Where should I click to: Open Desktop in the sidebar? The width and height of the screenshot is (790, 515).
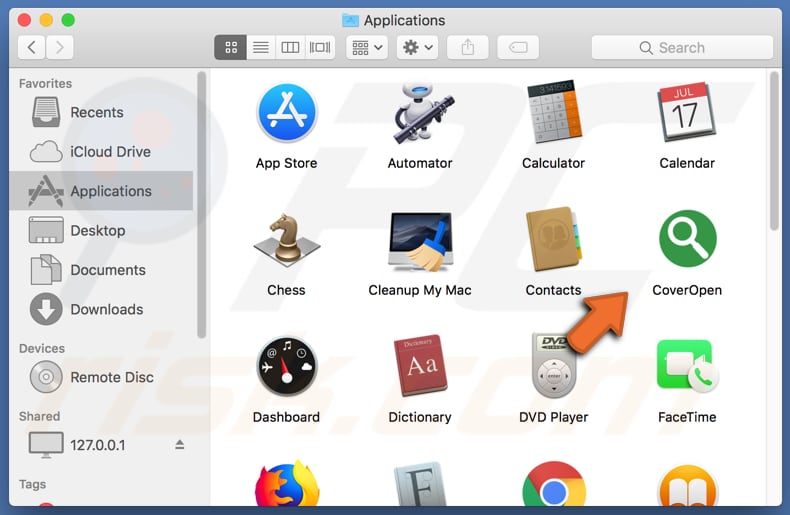[101, 230]
